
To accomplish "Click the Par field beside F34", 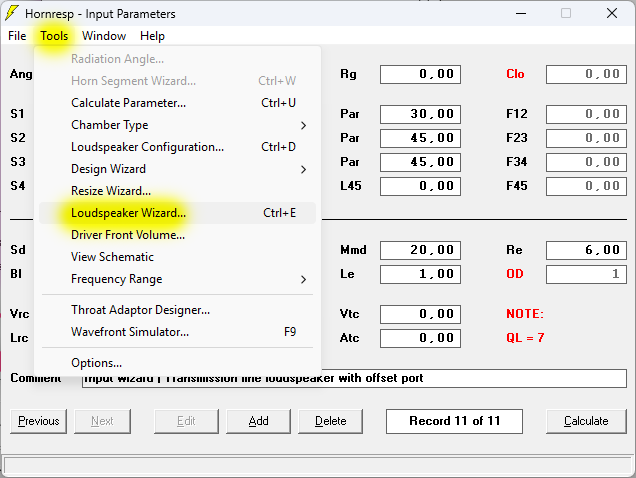I will pos(420,162).
